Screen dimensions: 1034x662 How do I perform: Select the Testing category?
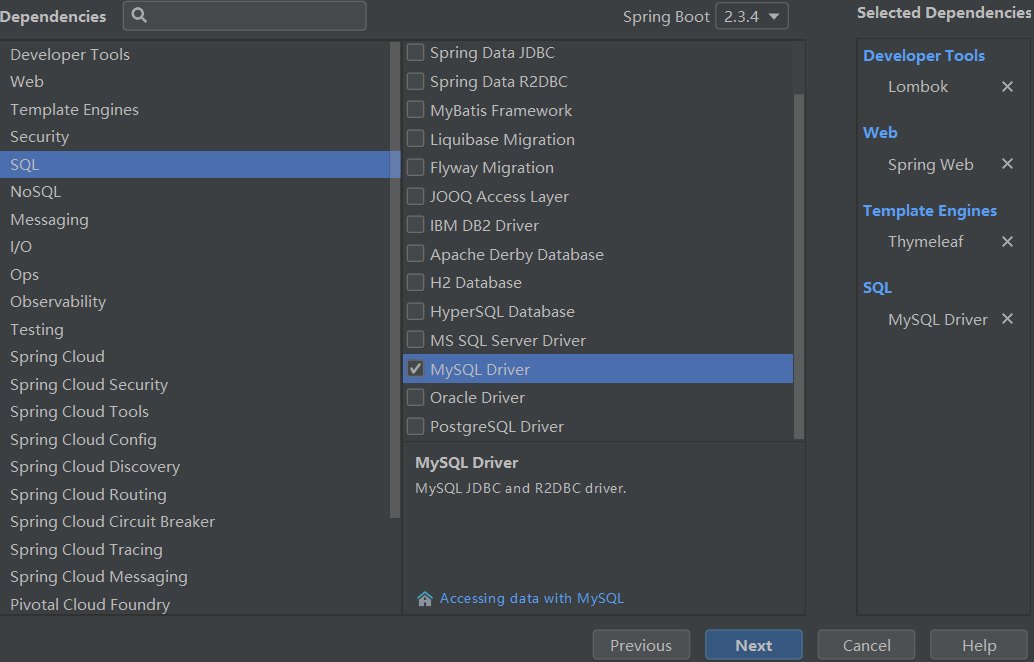pyautogui.click(x=195, y=329)
